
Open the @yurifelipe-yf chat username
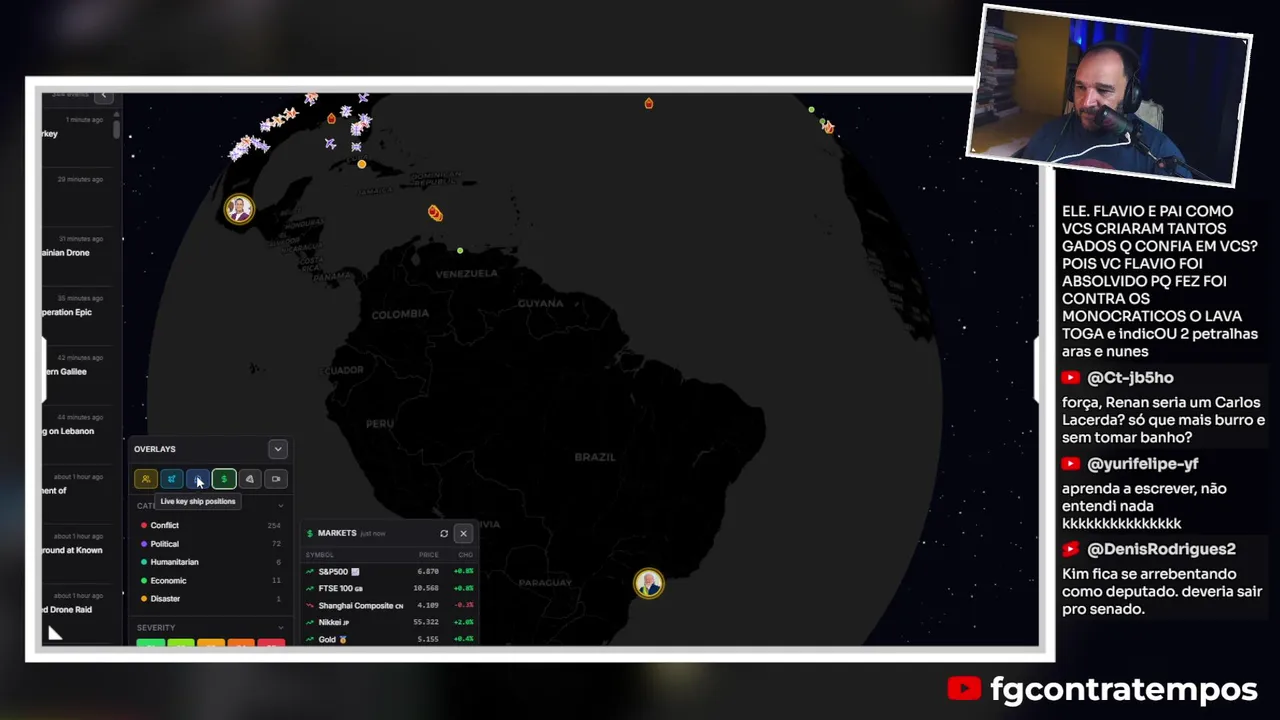pyautogui.click(x=1143, y=464)
